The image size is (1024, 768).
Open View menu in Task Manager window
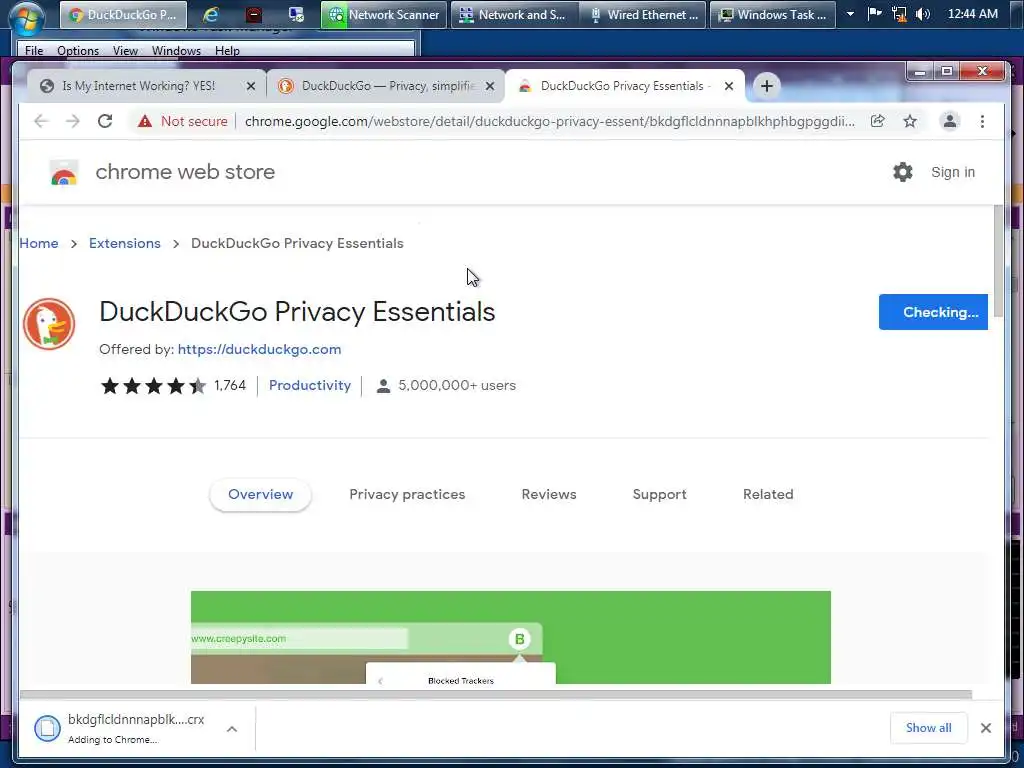point(125,50)
